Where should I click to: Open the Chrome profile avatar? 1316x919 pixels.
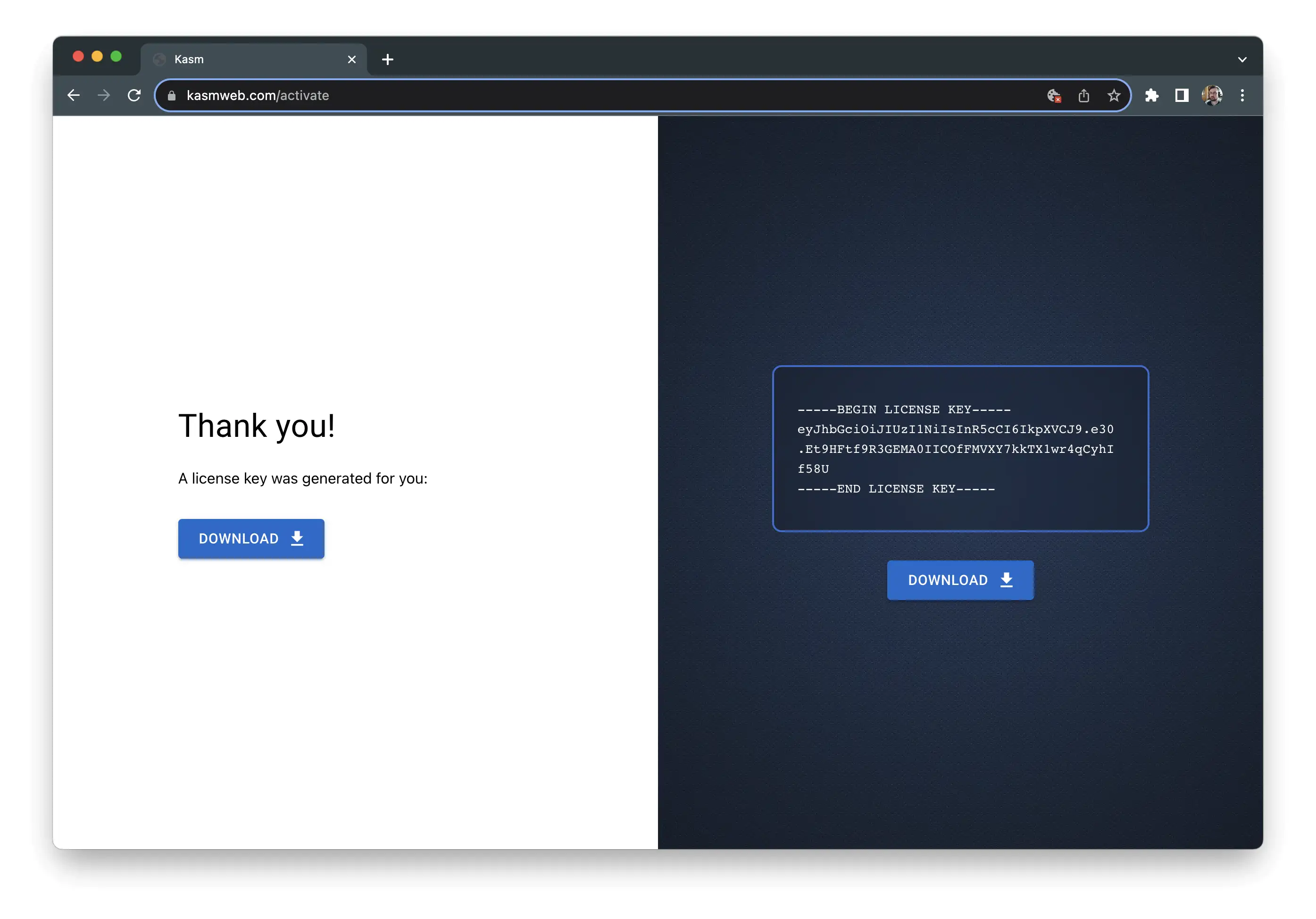pos(1212,95)
